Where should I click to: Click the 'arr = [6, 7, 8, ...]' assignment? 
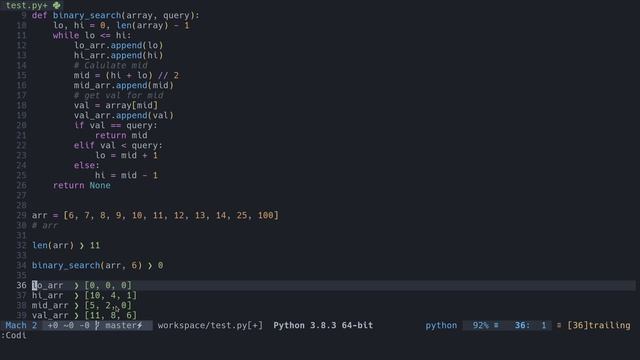click(155, 216)
